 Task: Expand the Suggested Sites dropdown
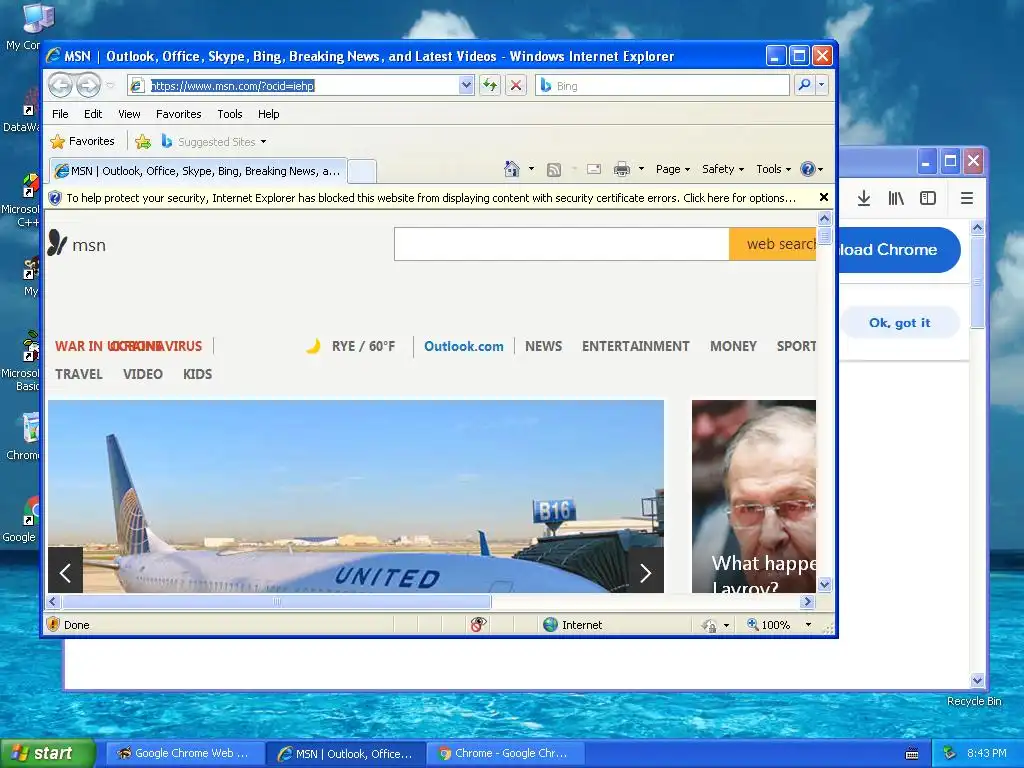tap(263, 142)
